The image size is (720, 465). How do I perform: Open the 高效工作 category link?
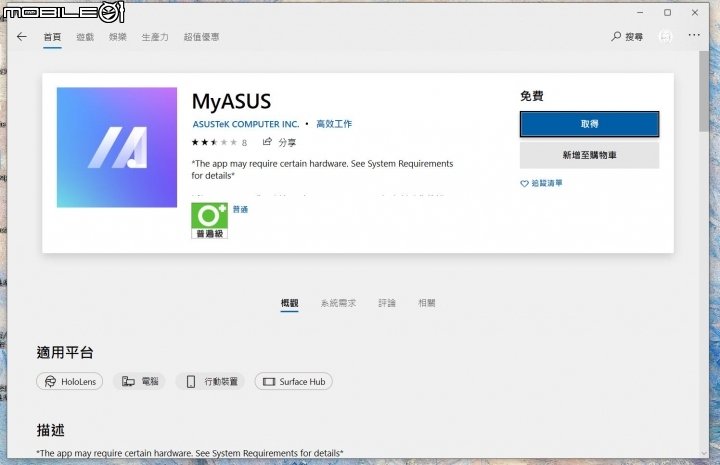click(x=334, y=124)
